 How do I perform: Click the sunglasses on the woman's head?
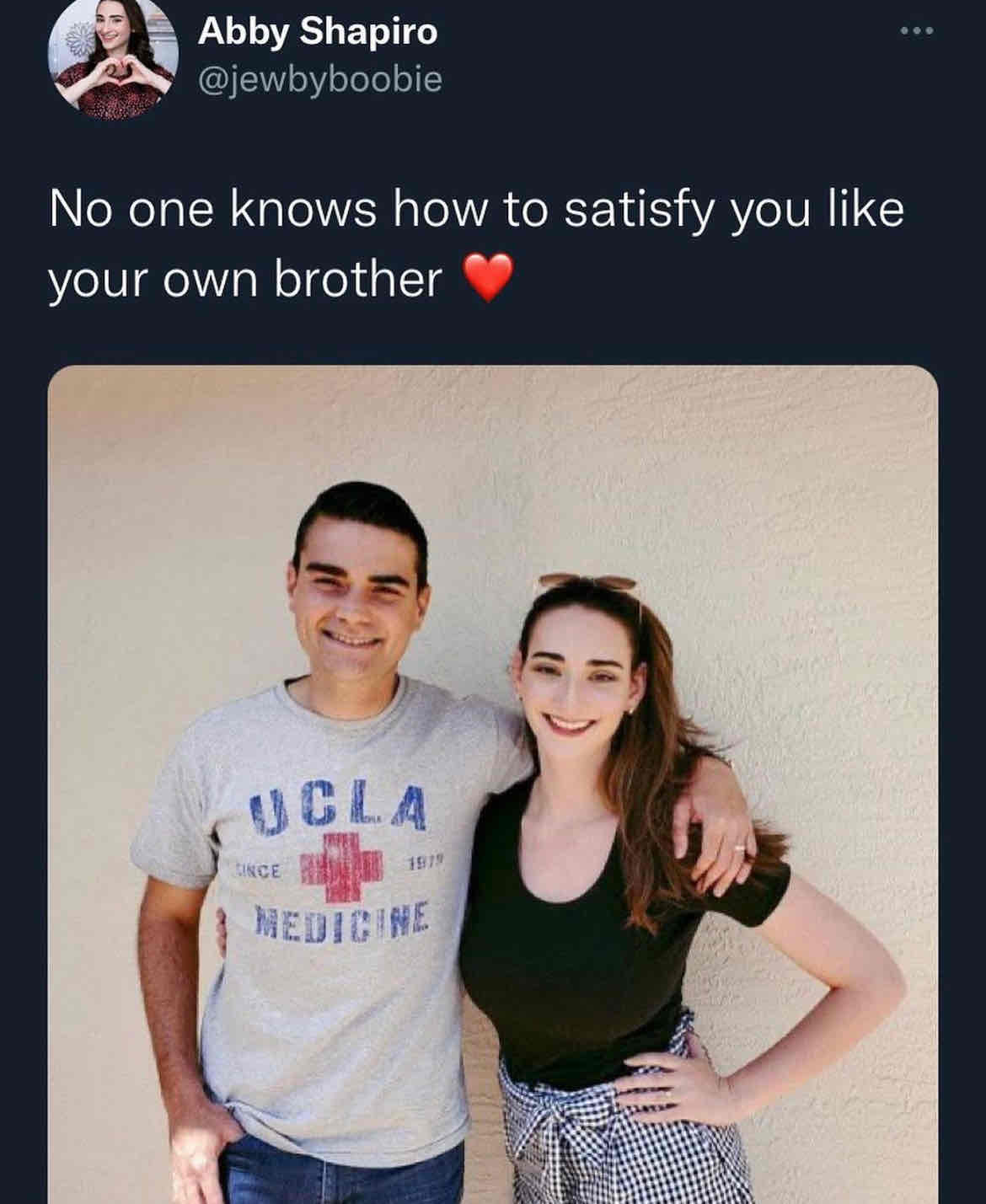(589, 583)
